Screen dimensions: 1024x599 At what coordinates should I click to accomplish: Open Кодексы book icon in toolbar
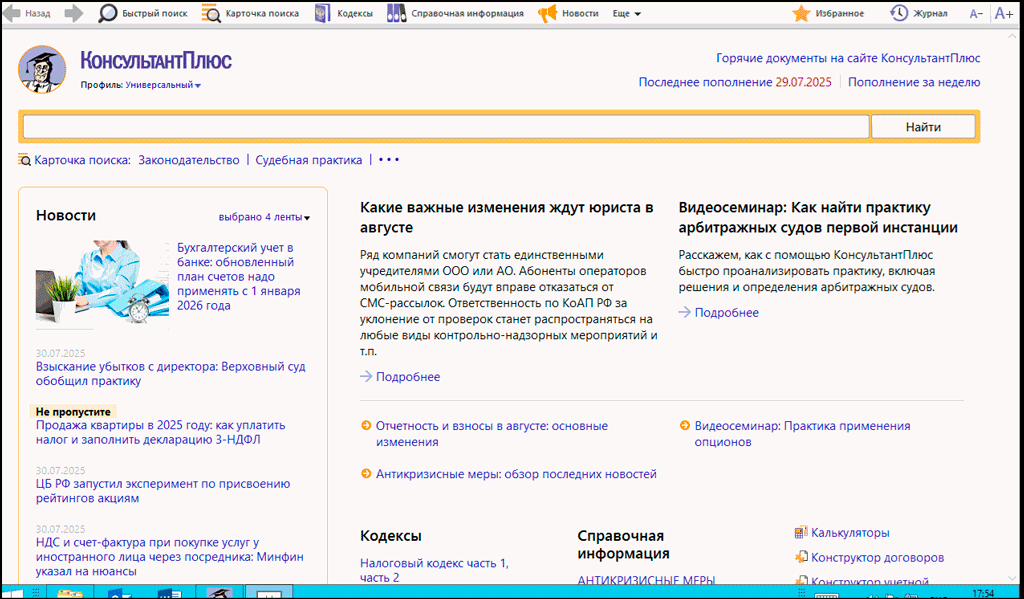coord(323,13)
